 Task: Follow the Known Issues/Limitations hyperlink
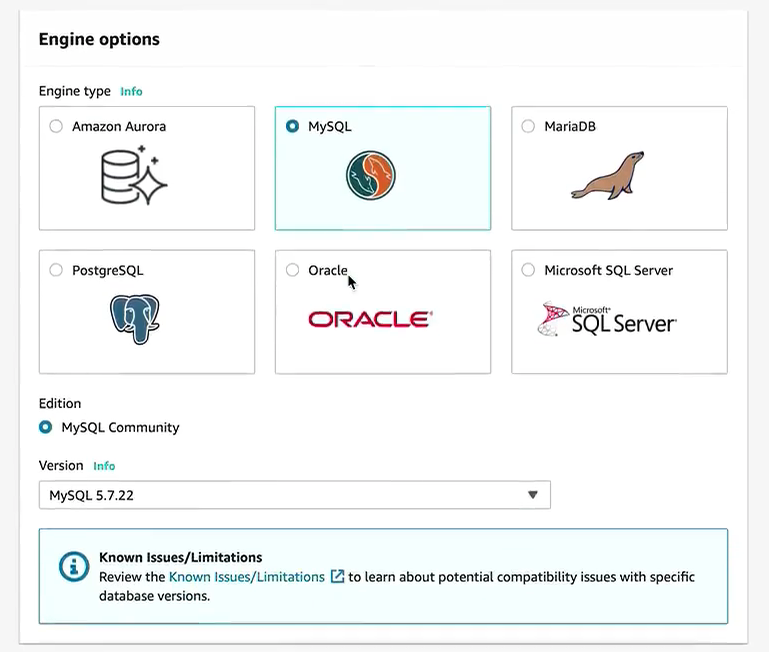[246, 577]
